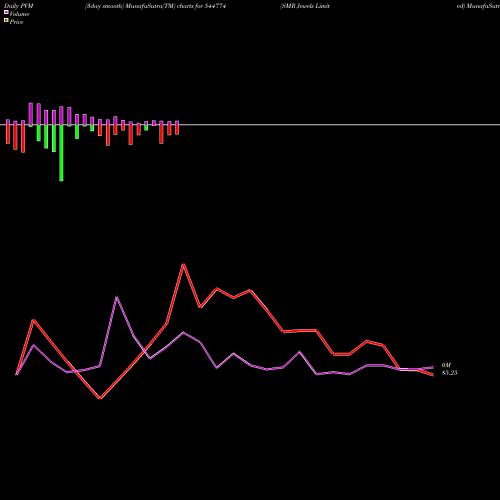Select the Price legend label

tap(16, 22)
